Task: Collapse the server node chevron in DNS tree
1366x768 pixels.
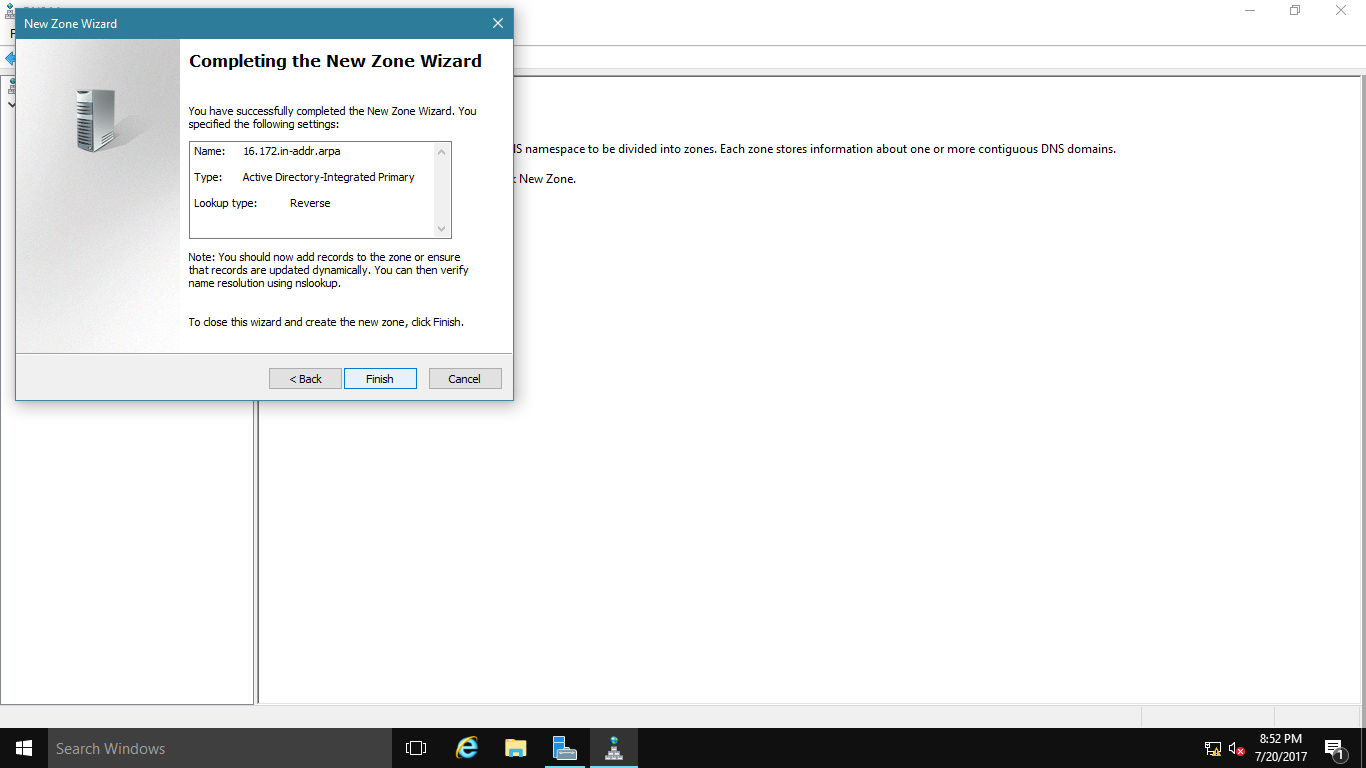Action: tap(11, 104)
